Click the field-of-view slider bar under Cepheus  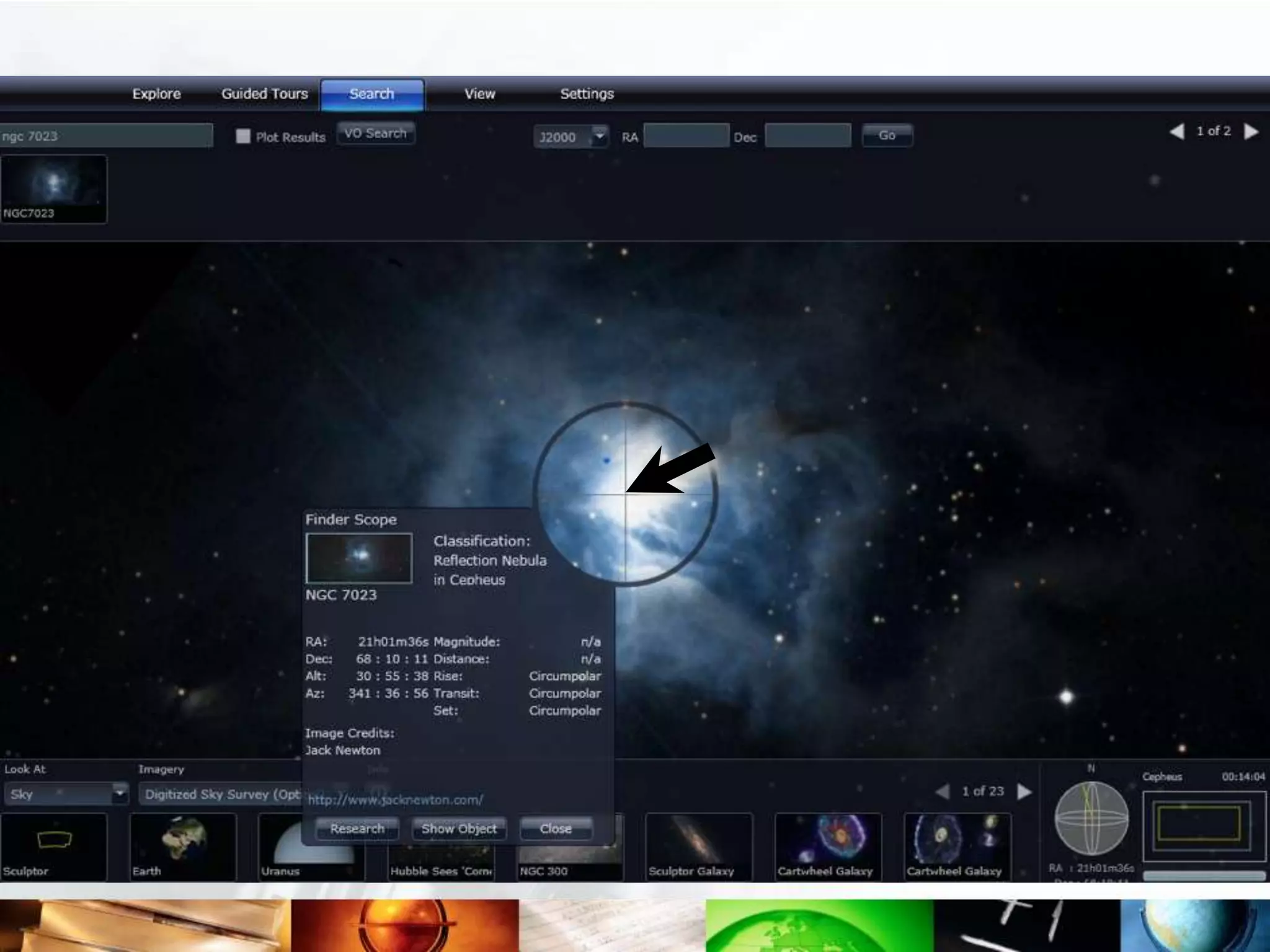pyautogui.click(x=1204, y=876)
